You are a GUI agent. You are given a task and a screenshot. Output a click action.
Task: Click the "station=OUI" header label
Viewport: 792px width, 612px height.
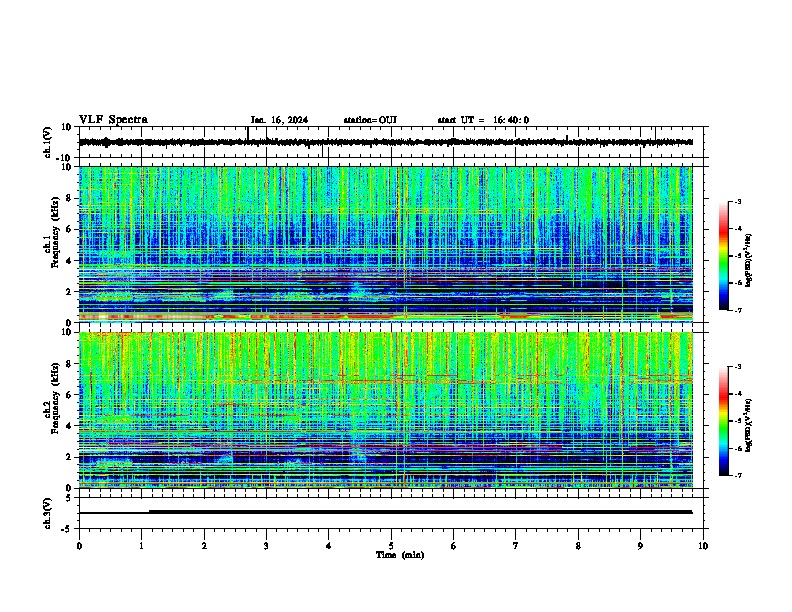(370, 120)
